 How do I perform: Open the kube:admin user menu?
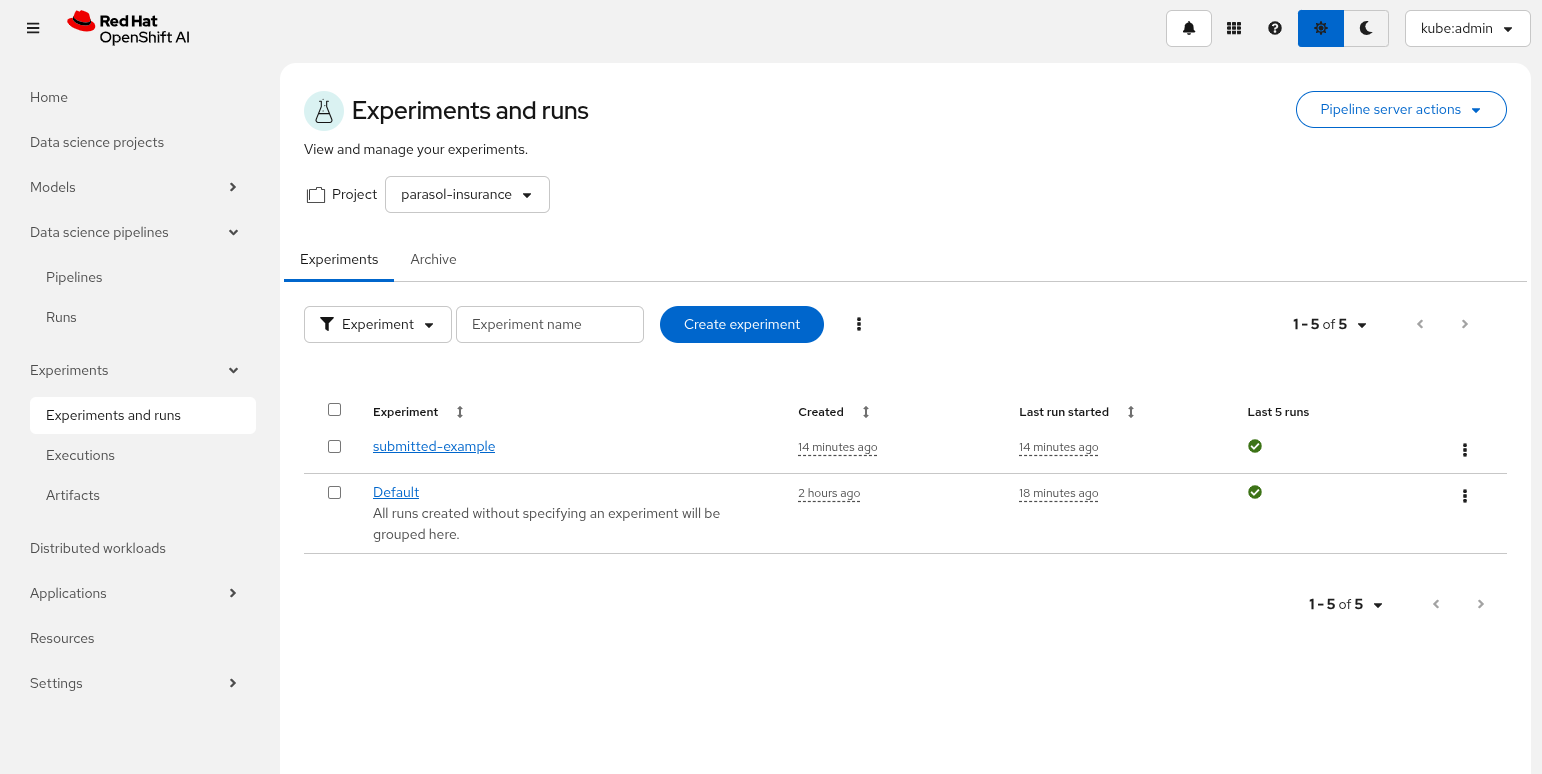click(1467, 28)
